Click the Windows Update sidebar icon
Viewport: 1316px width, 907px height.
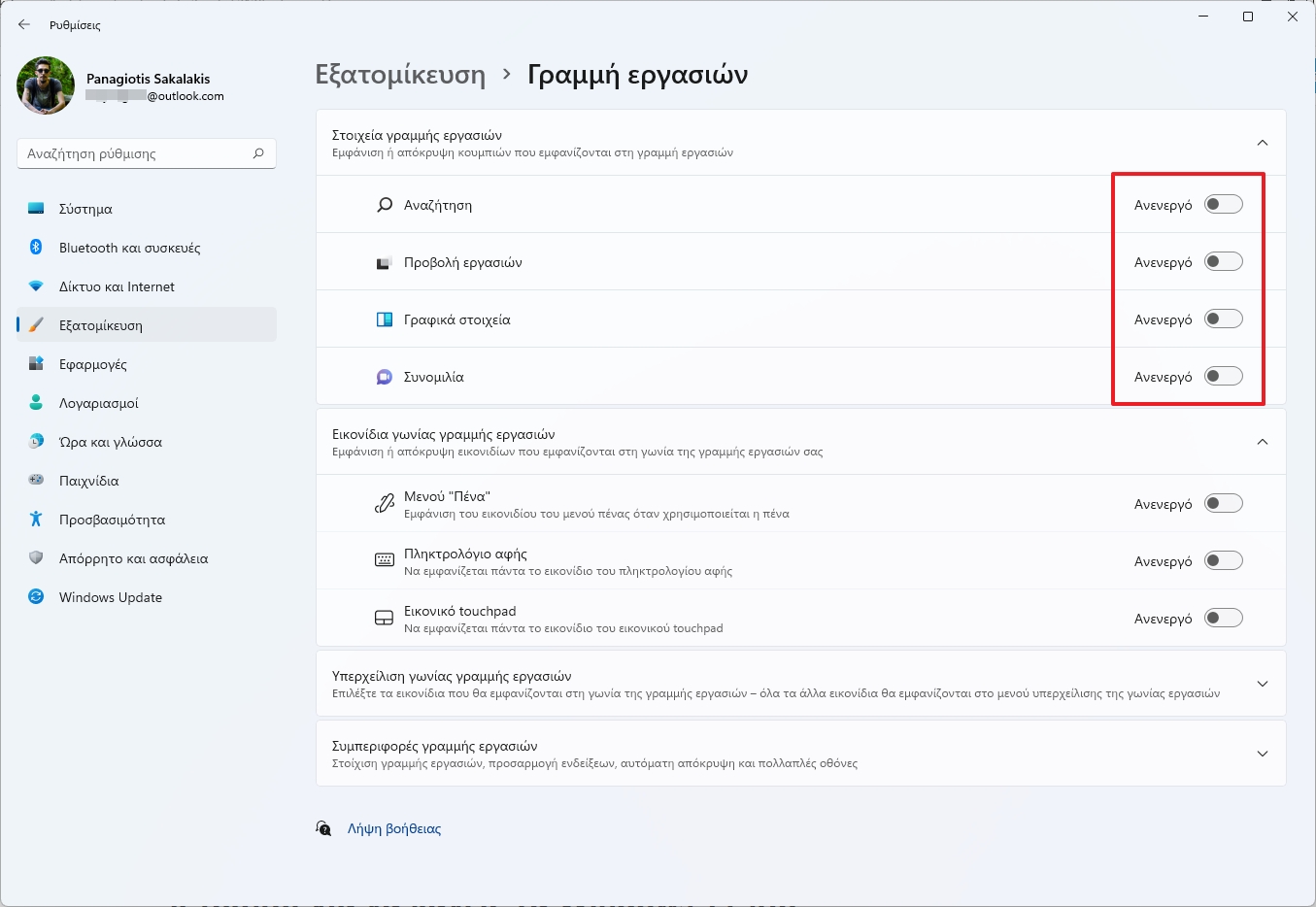[36, 597]
